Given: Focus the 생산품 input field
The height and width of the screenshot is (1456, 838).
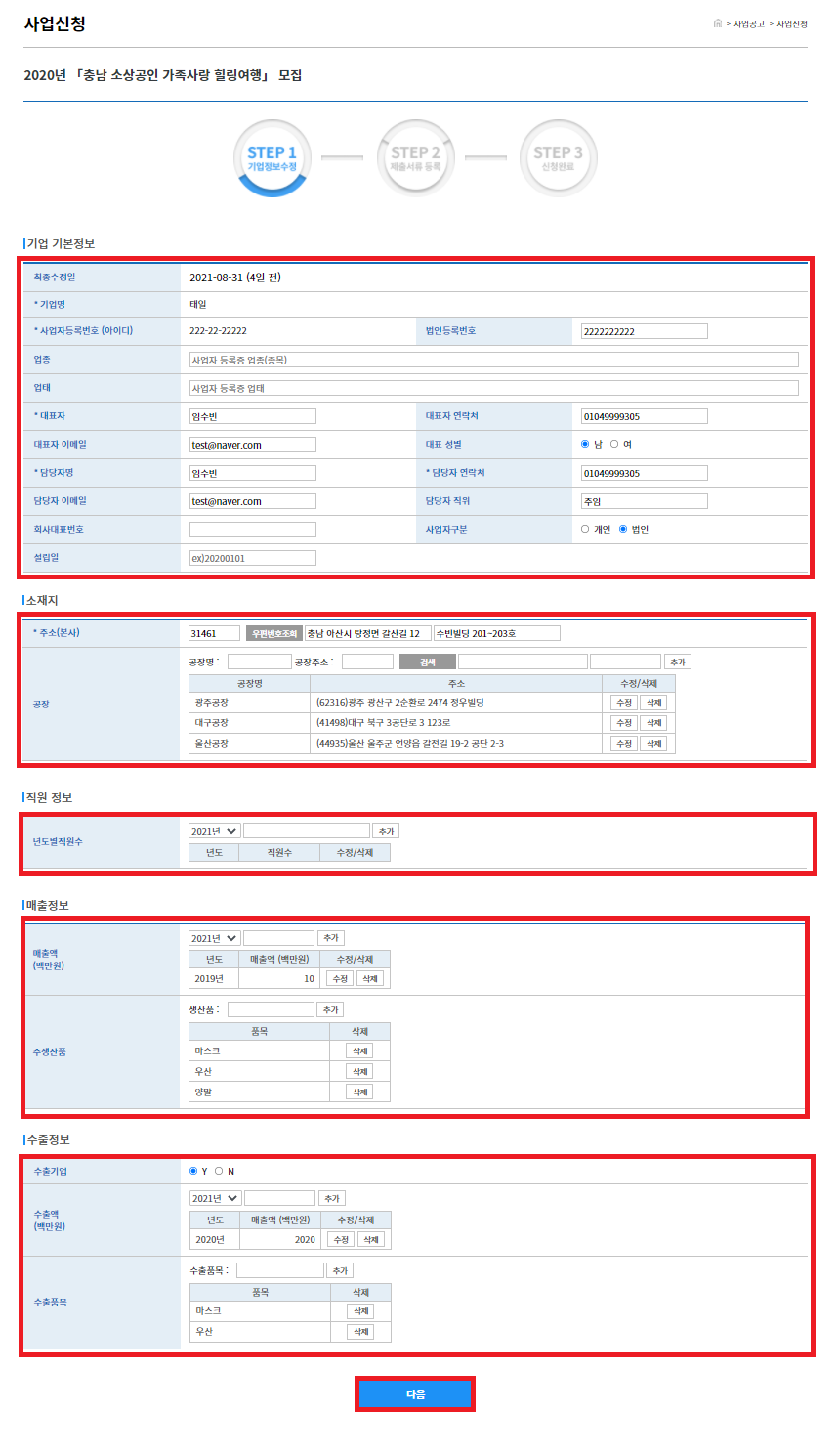Looking at the screenshot, I should coord(271,1009).
